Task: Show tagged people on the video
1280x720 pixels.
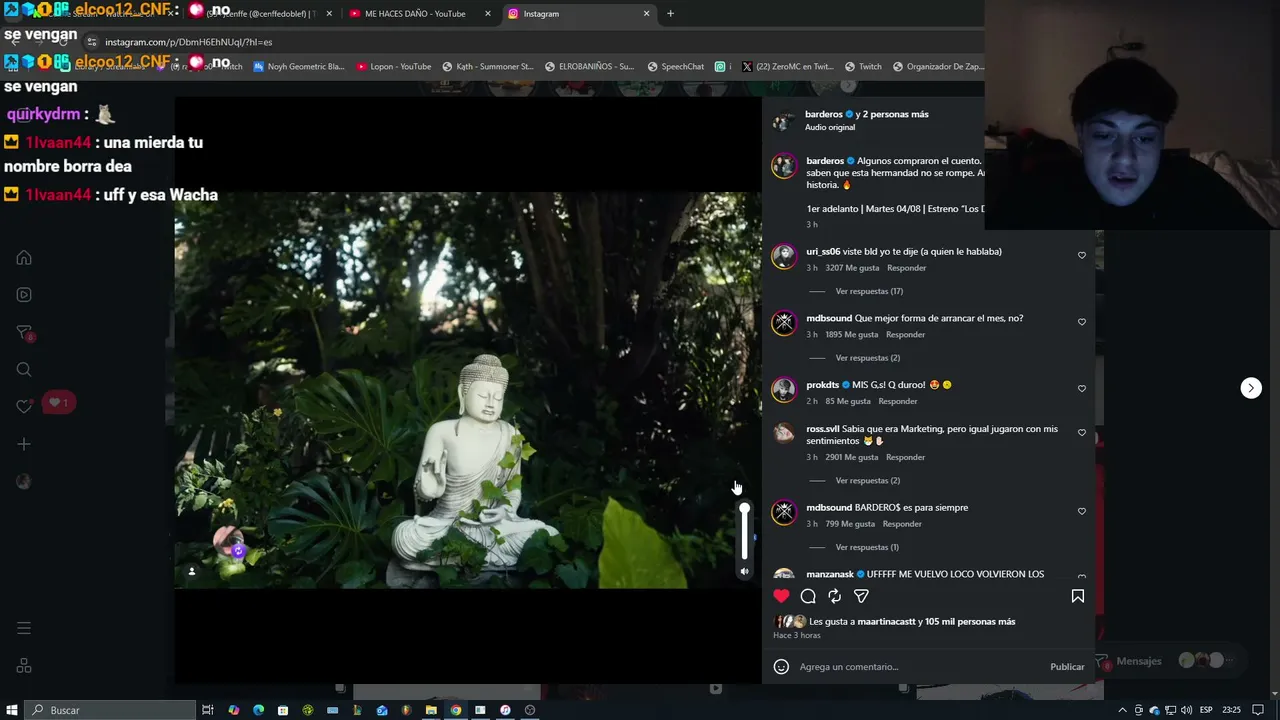Action: tap(192, 572)
